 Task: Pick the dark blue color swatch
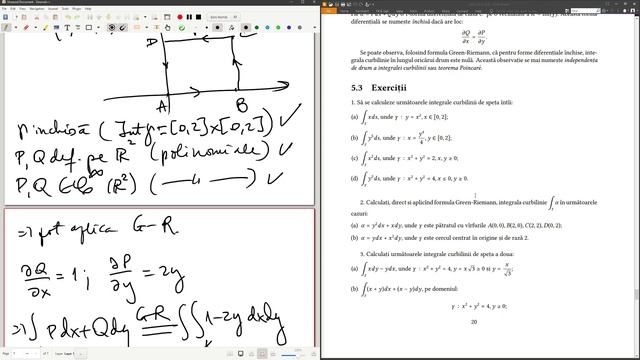click(x=289, y=28)
